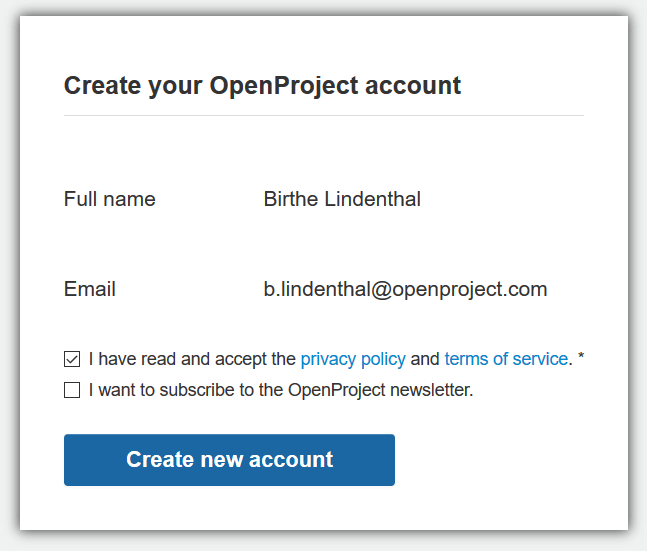Click the b.lindenthal@openproject.com email address
This screenshot has width=647, height=551.
405,290
